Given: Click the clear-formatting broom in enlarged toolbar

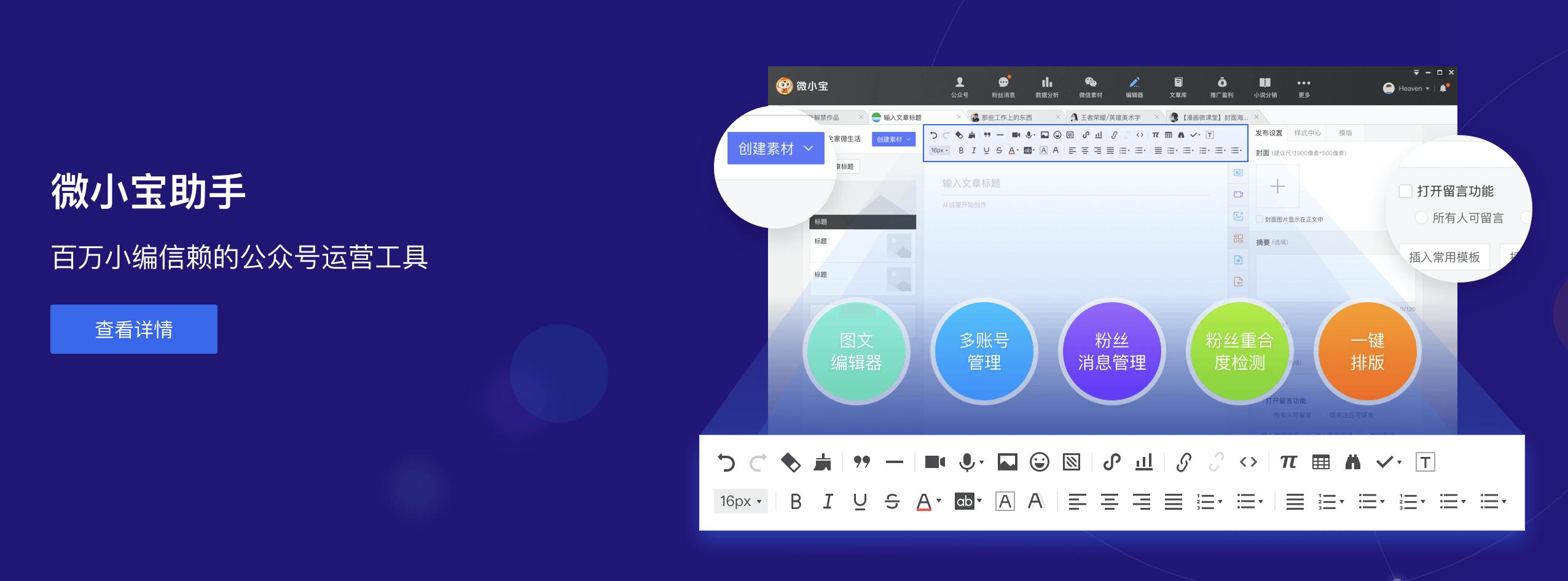Looking at the screenshot, I should point(822,462).
